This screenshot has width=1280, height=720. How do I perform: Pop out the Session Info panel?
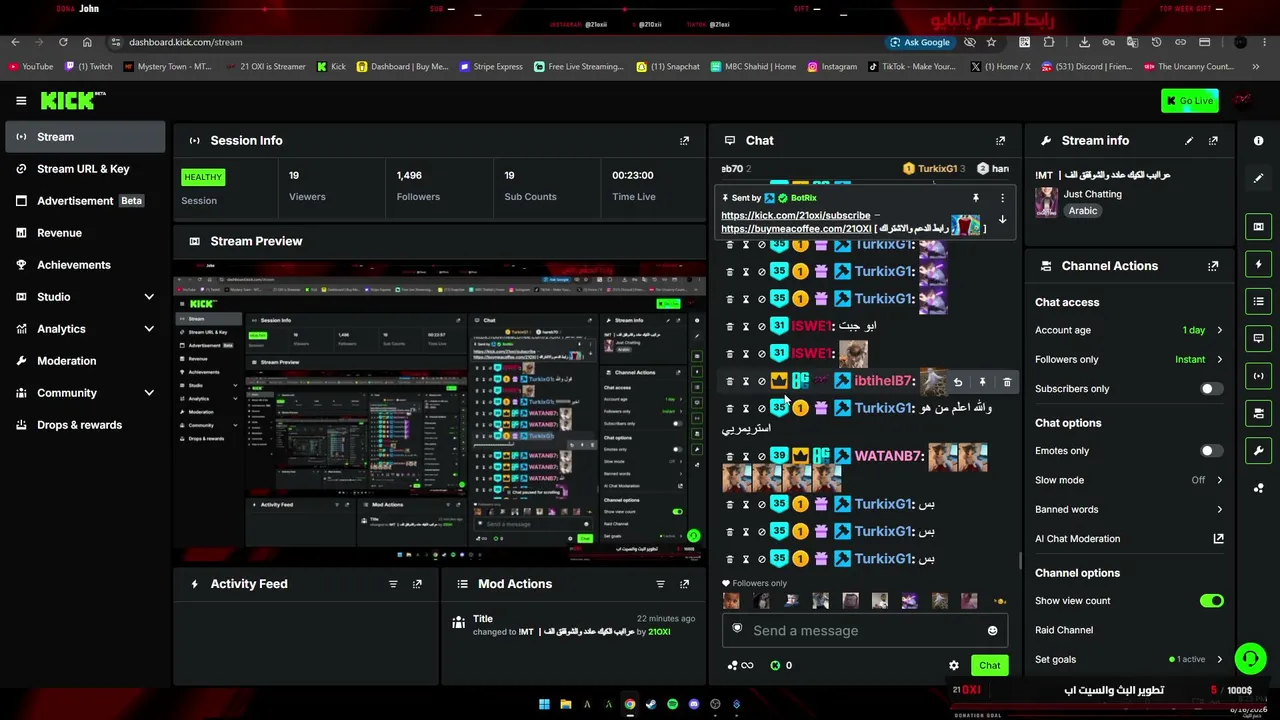click(684, 141)
